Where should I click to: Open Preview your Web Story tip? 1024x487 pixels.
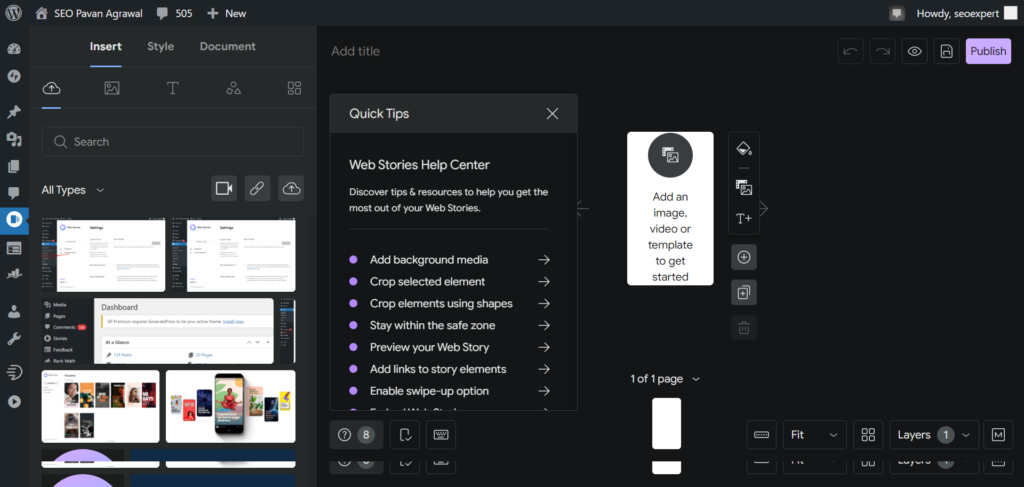(450, 347)
